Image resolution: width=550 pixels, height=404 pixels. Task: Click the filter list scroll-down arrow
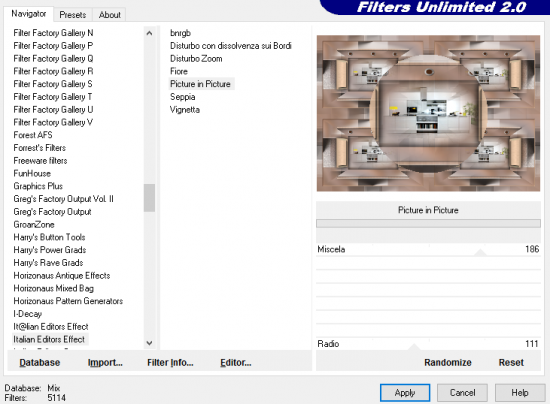click(149, 343)
